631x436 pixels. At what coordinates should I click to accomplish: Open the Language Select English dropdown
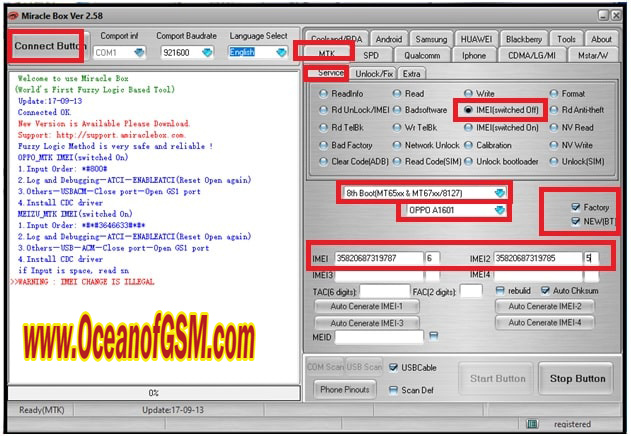(x=258, y=52)
